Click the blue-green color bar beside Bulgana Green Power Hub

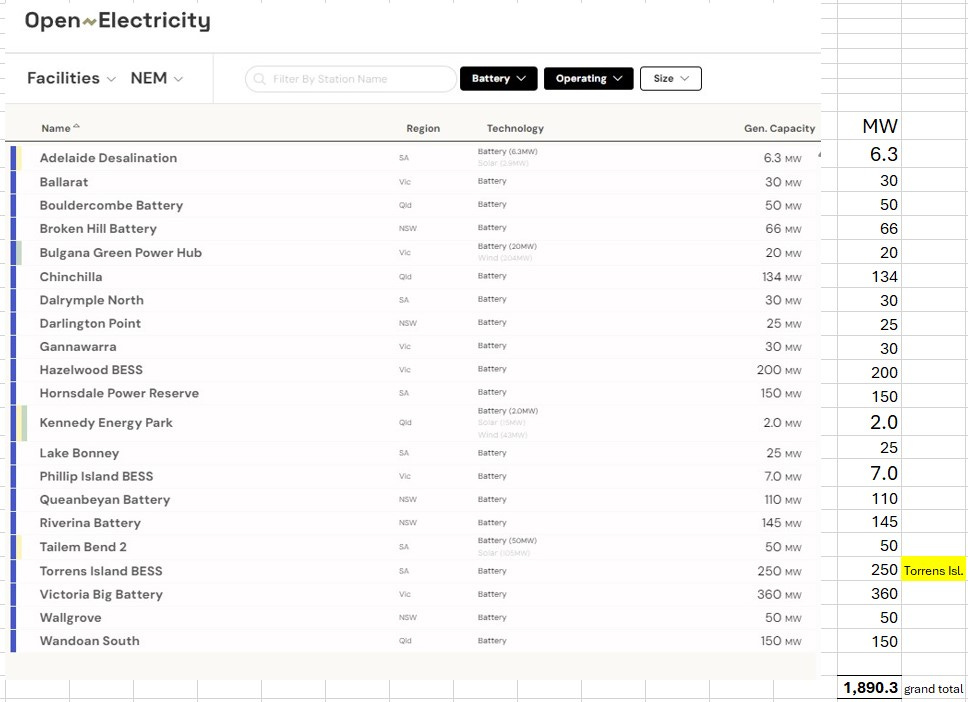(16, 253)
